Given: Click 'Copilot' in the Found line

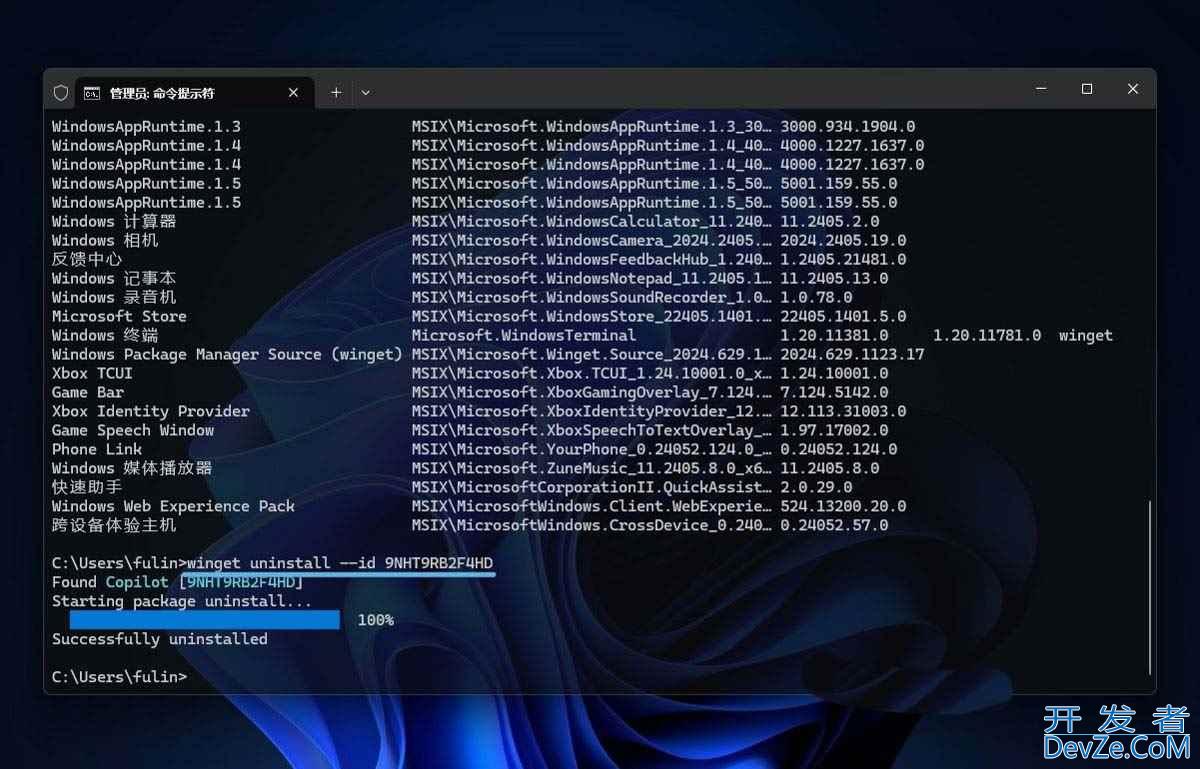Looking at the screenshot, I should [x=137, y=582].
